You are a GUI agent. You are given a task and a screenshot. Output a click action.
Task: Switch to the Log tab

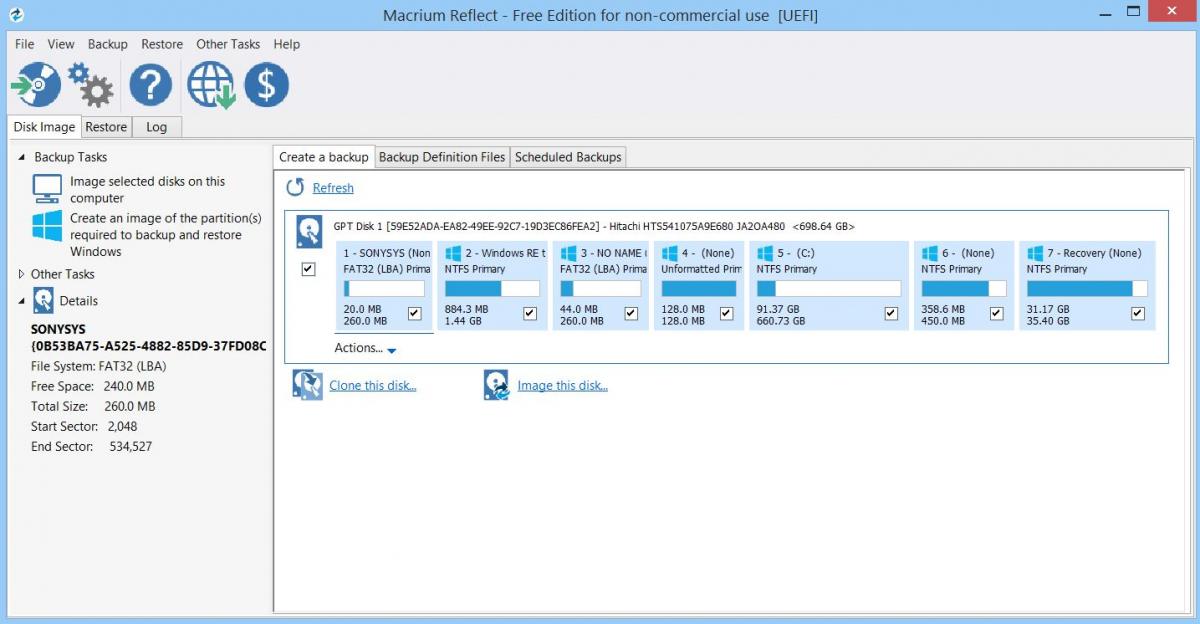156,127
